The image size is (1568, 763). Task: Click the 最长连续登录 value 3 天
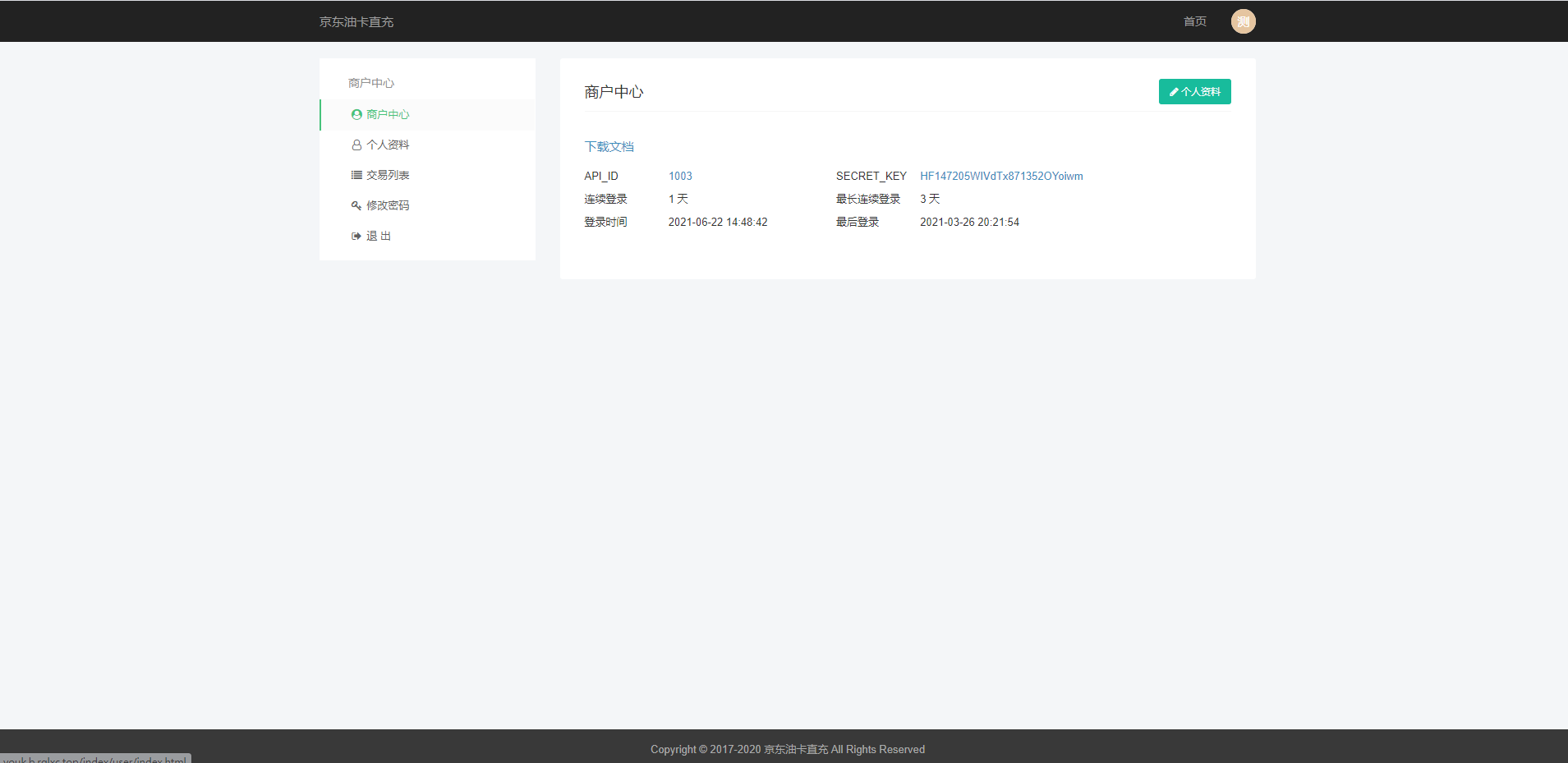tap(930, 200)
